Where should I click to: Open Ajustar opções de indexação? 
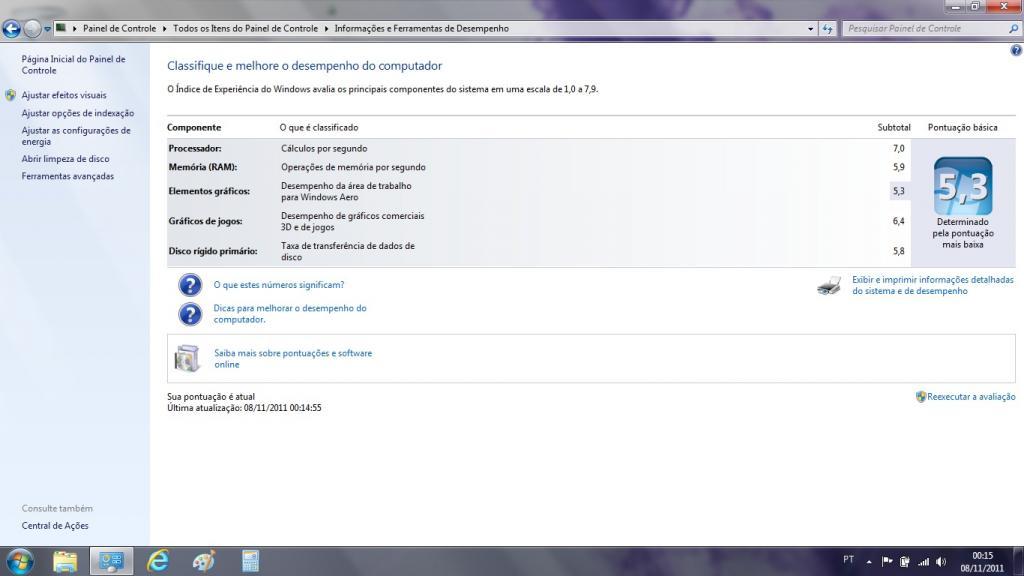tap(78, 113)
